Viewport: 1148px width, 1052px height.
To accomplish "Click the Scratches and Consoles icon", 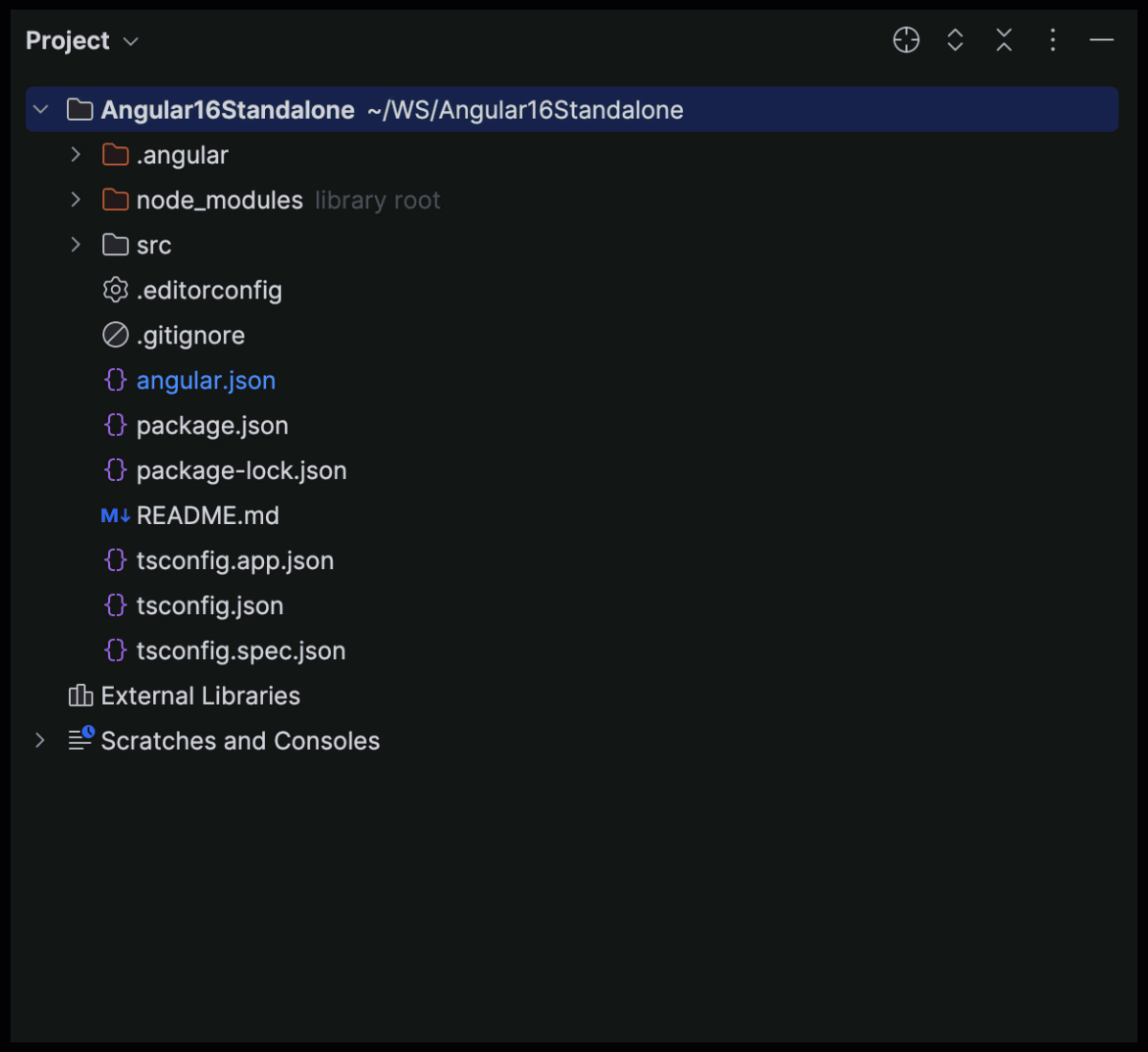I will click(80, 739).
